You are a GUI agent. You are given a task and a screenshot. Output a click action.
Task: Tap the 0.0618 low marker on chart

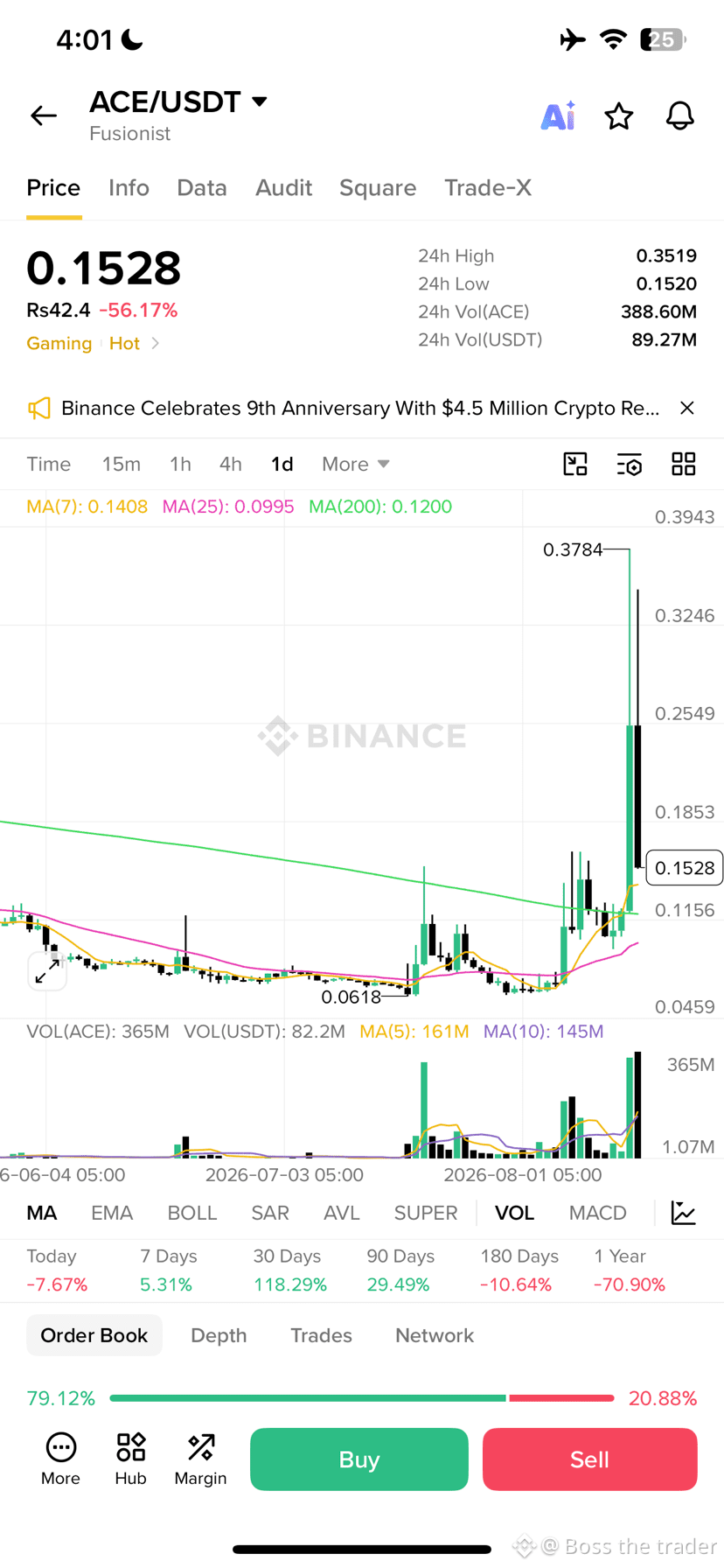tap(351, 997)
